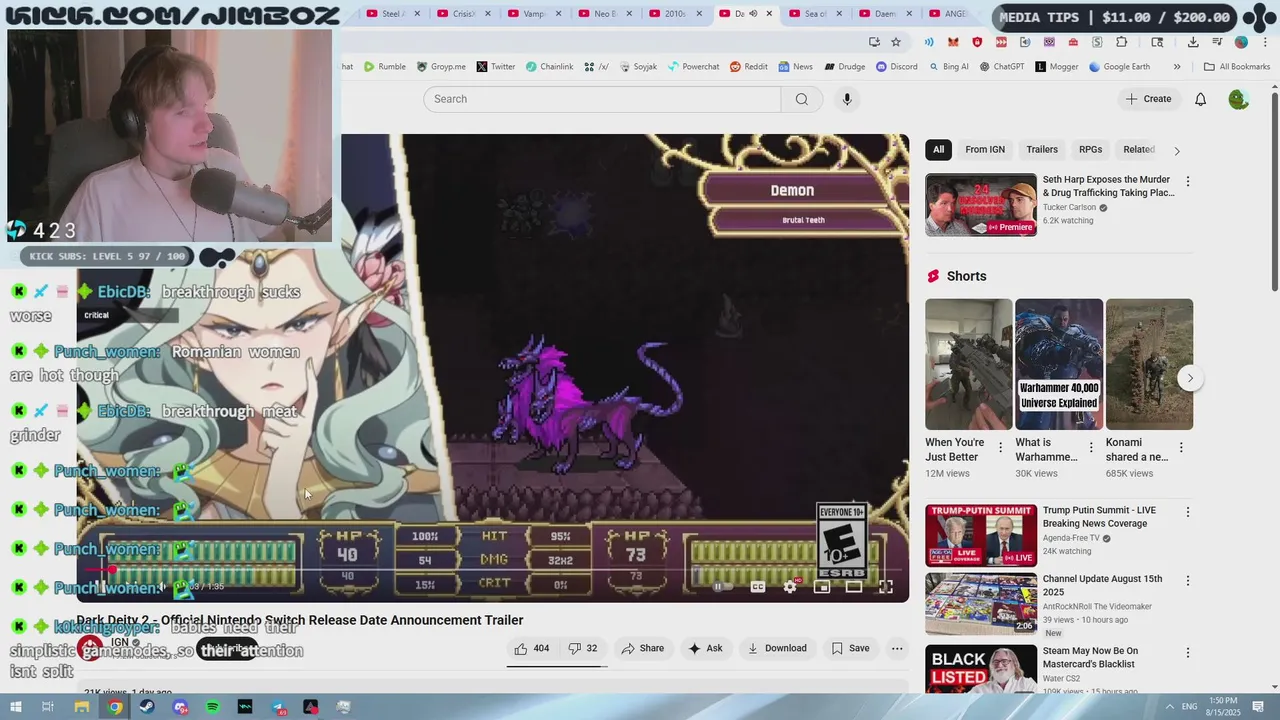This screenshot has height=720, width=1280.
Task: Like the video with thumbs up
Action: click(531, 648)
